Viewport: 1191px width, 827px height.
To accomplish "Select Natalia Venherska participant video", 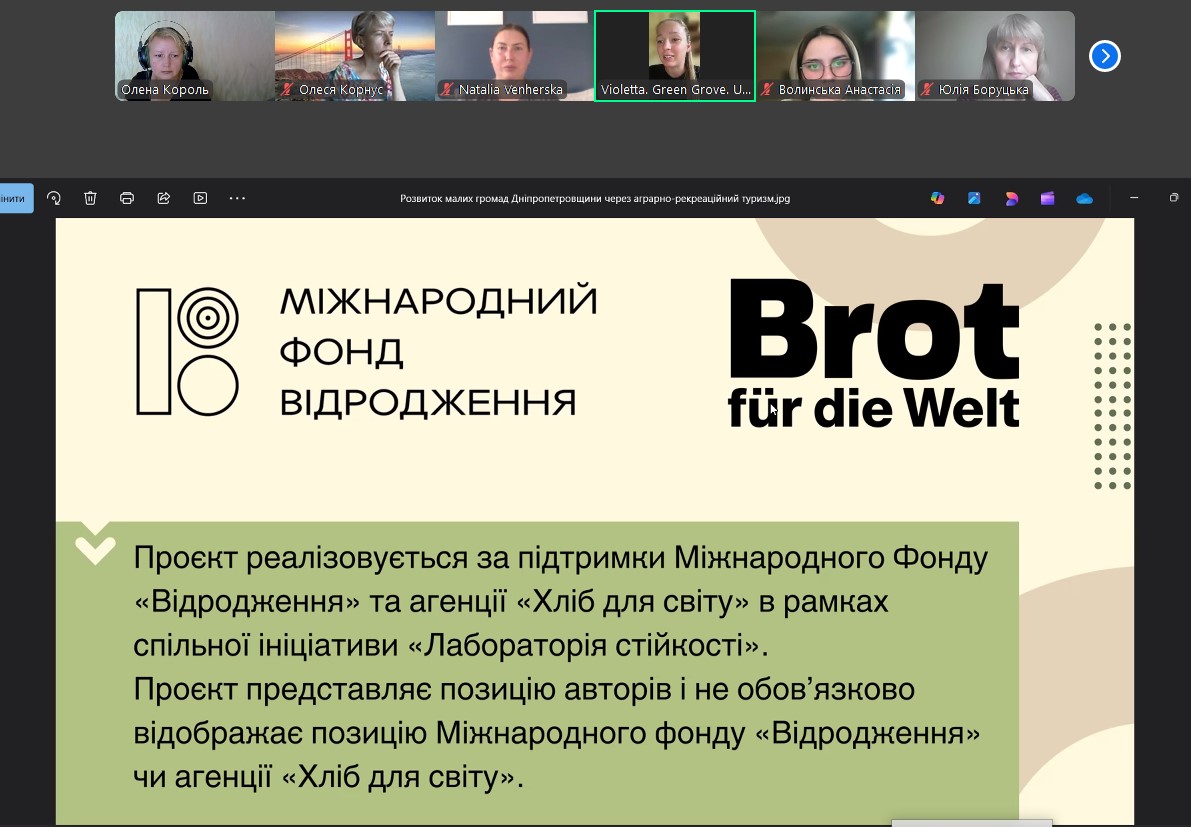I will click(x=514, y=55).
